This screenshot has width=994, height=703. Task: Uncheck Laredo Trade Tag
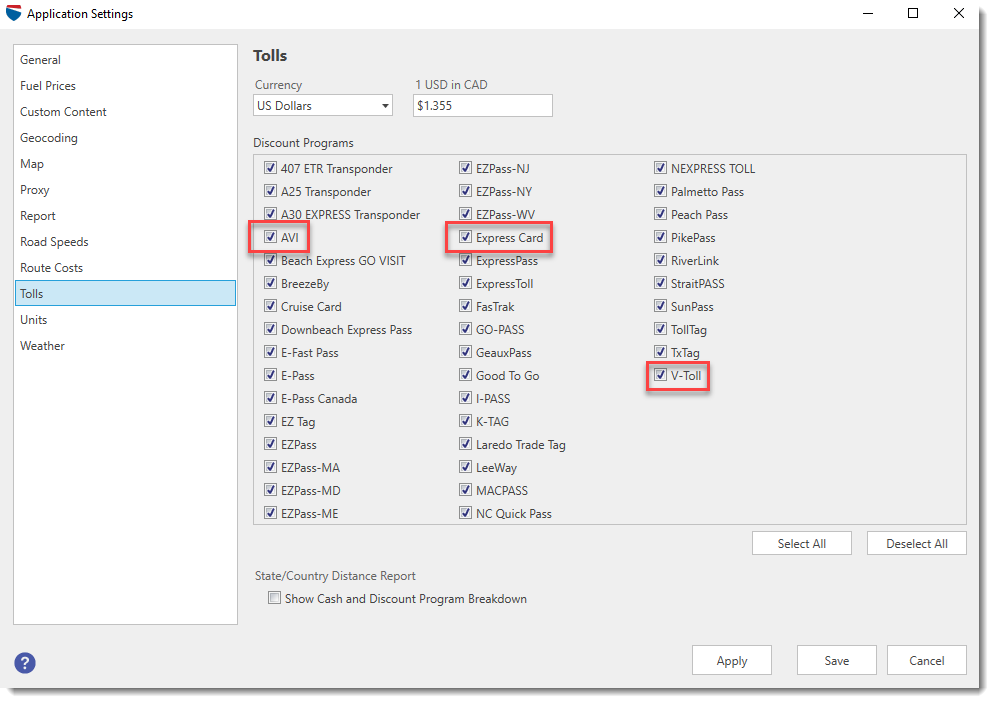click(466, 444)
